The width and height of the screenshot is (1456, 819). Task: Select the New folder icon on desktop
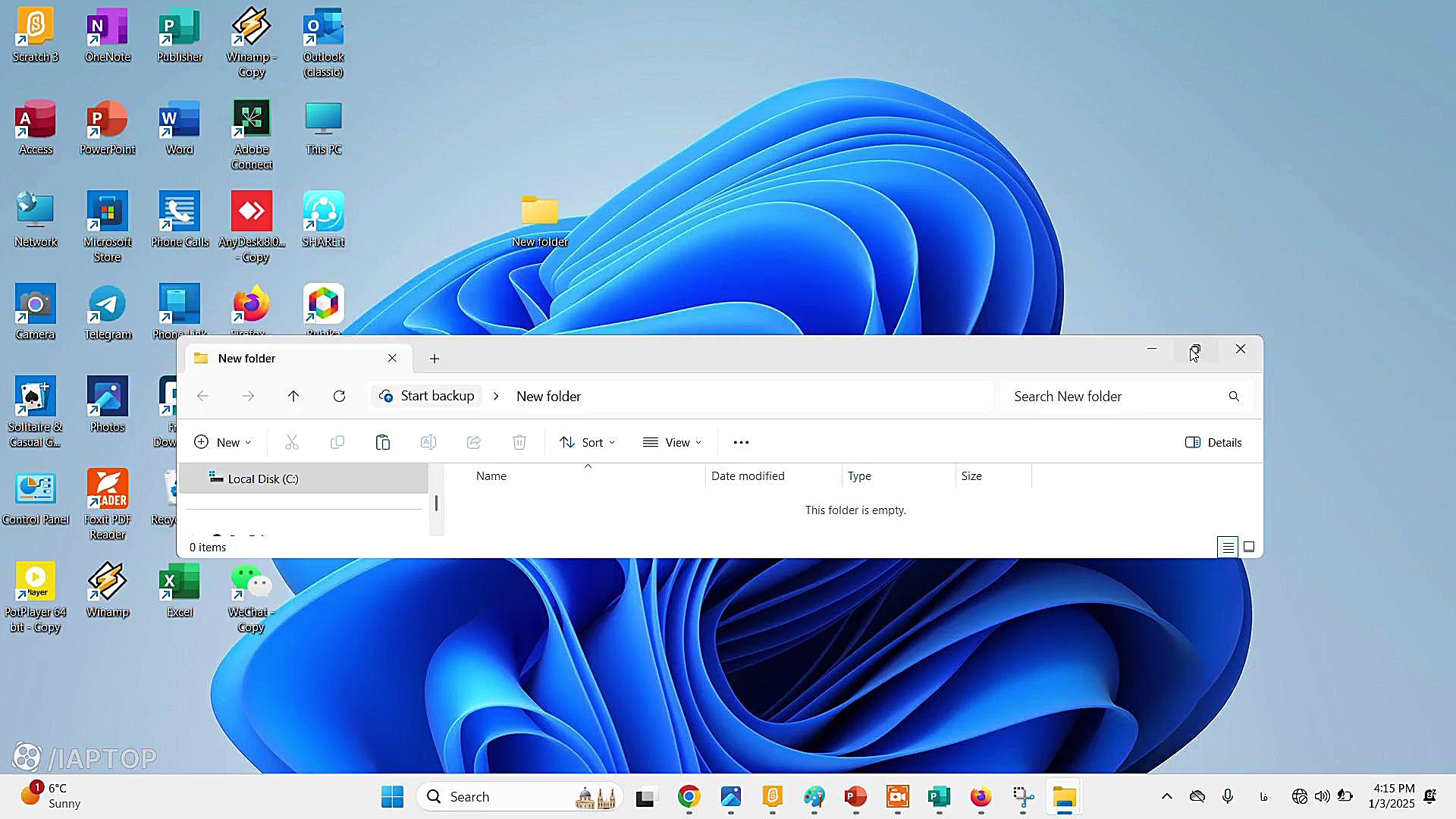[x=540, y=220]
